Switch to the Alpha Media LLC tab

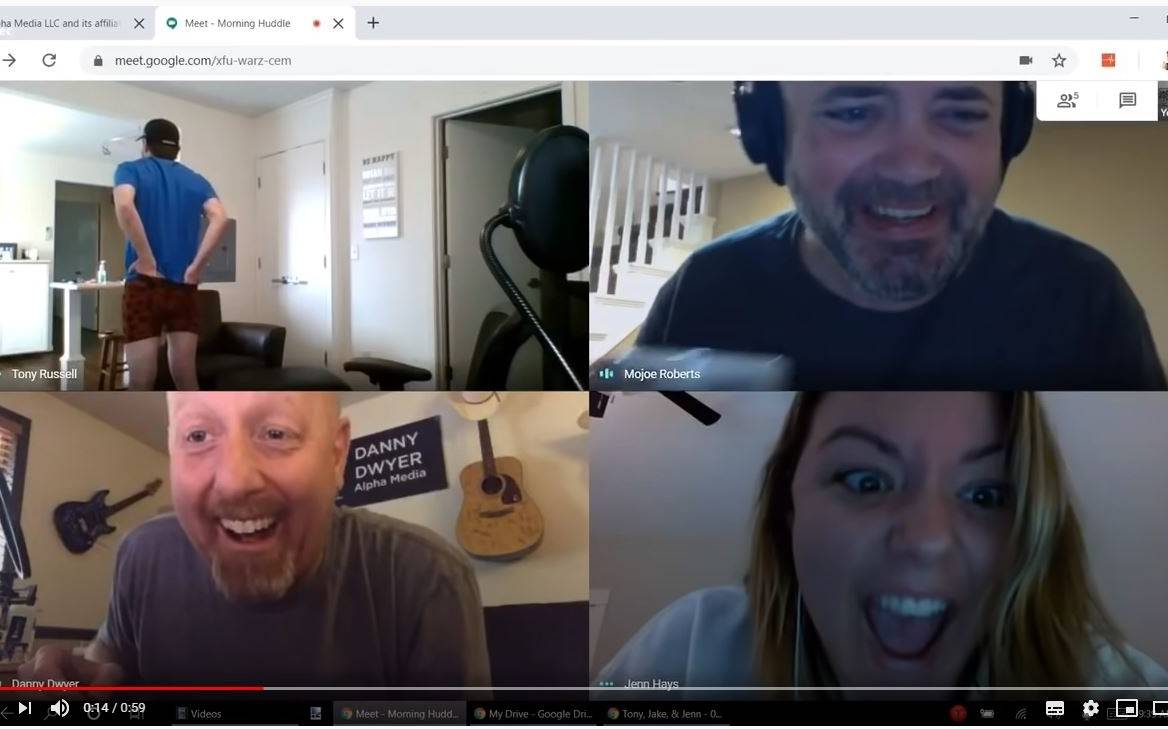click(60, 23)
